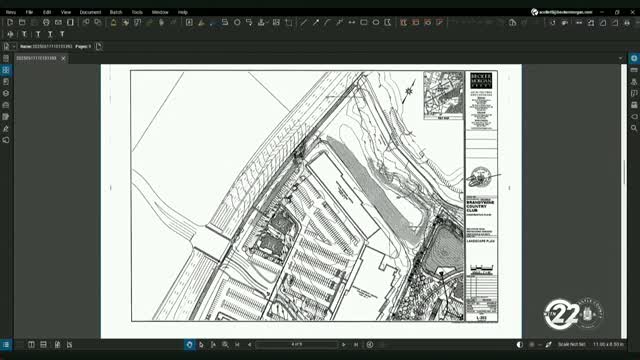640x360 pixels.
Task: Select the Dimension line tool
Action: [351, 22]
